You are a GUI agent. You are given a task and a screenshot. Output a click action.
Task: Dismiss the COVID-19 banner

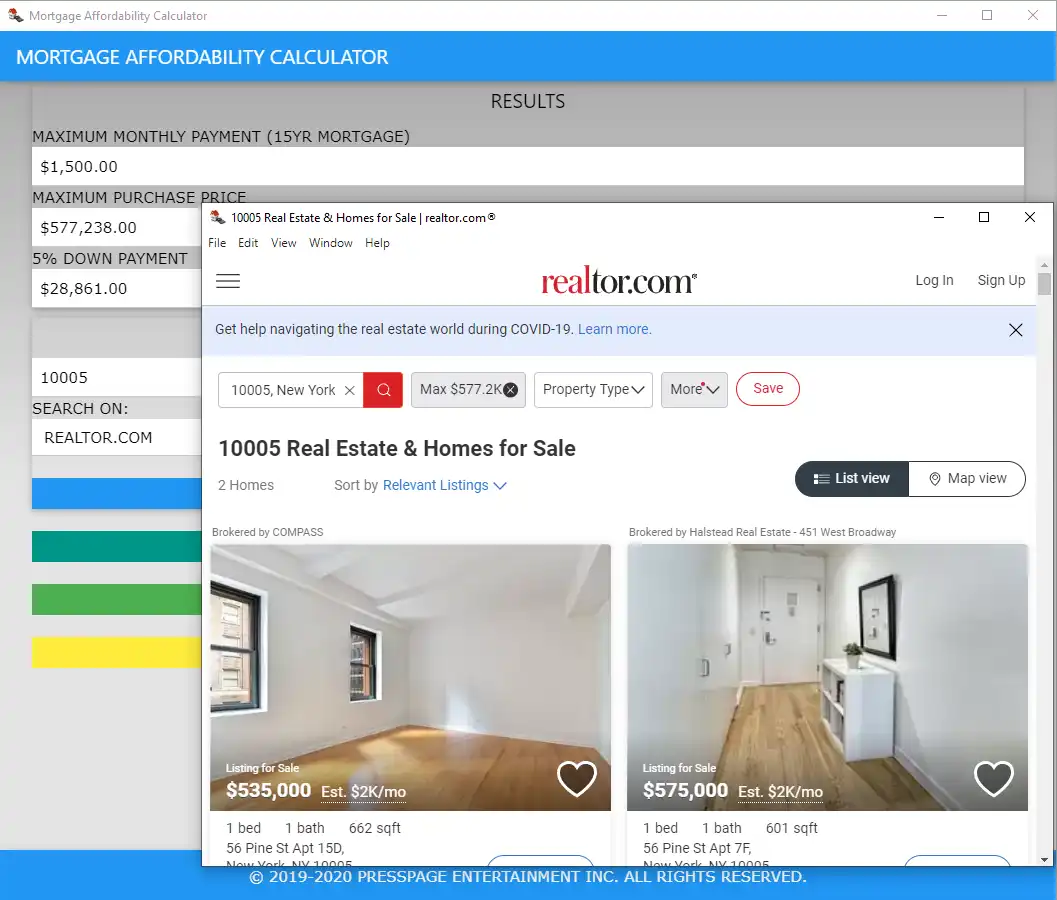1015,330
